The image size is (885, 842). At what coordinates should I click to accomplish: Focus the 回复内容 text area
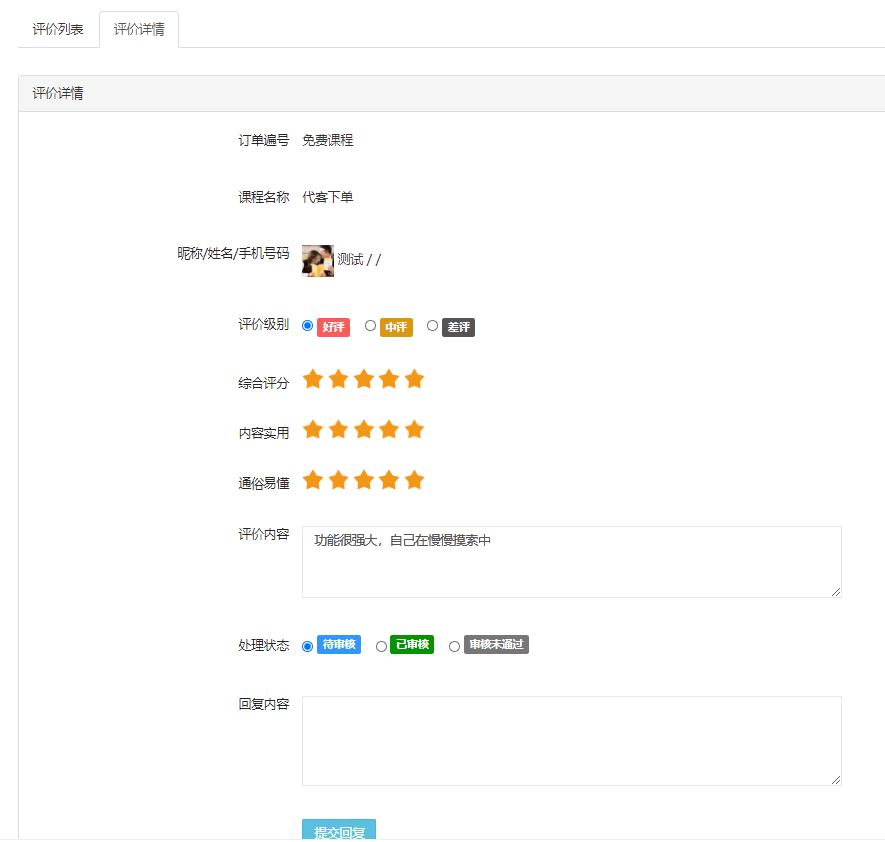coord(572,741)
